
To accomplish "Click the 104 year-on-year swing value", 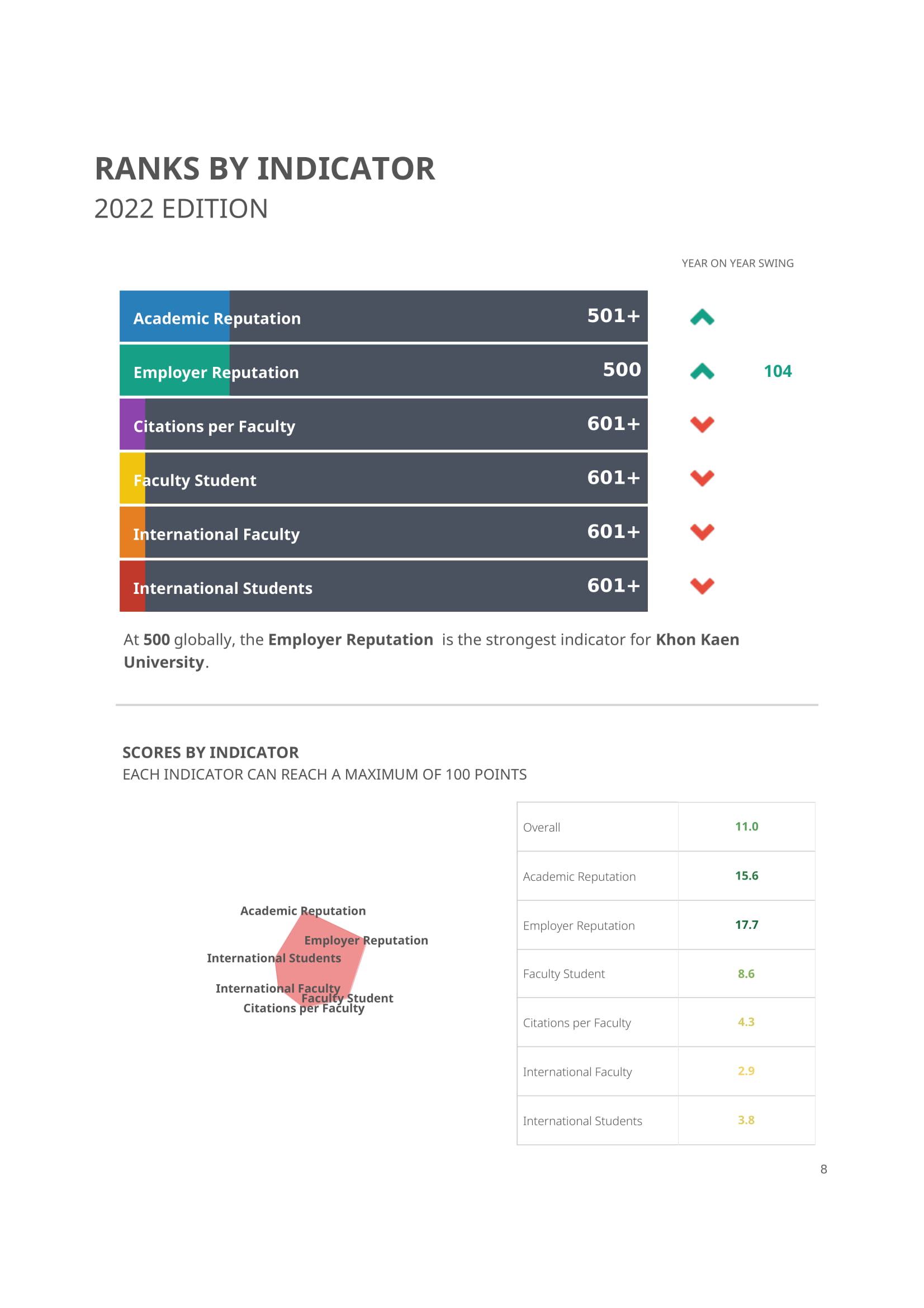I will (x=778, y=371).
